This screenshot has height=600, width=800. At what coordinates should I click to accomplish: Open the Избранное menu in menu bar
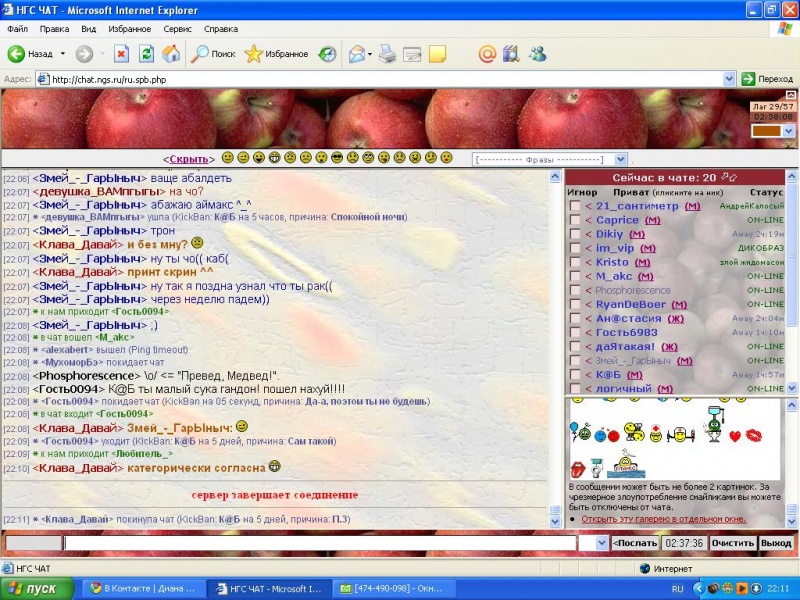click(129, 29)
